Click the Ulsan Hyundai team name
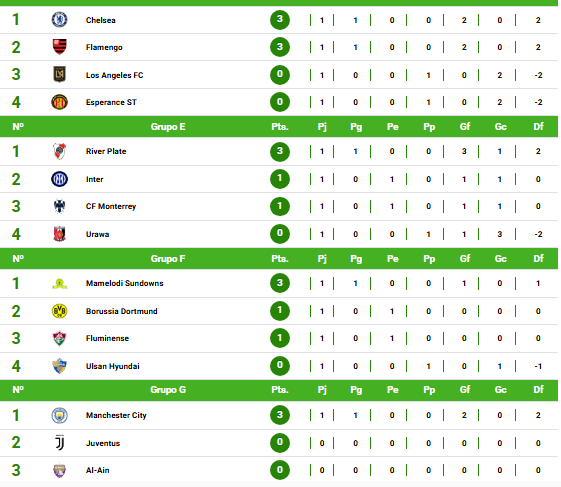 (x=113, y=366)
